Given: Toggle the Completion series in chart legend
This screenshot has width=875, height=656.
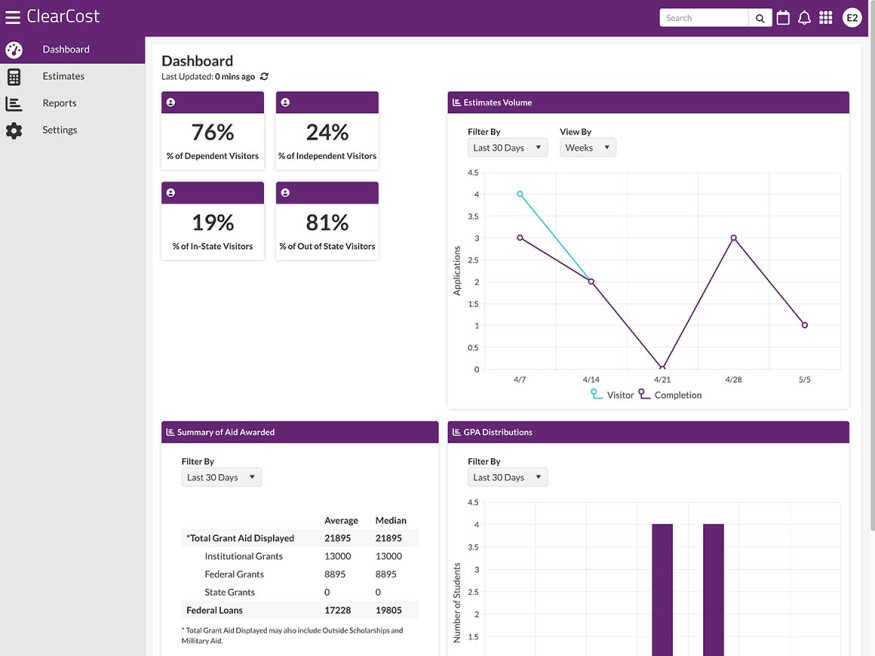Looking at the screenshot, I should 670,394.
